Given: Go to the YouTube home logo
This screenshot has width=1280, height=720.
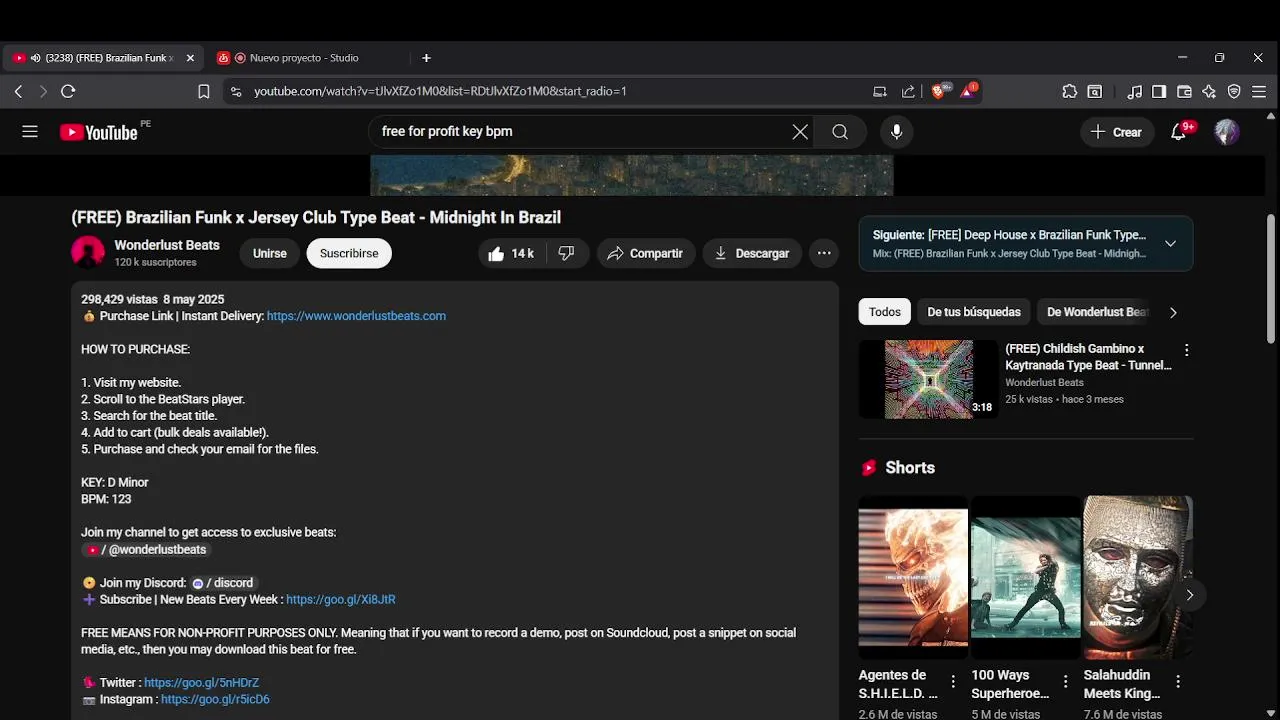Looking at the screenshot, I should pos(98,132).
